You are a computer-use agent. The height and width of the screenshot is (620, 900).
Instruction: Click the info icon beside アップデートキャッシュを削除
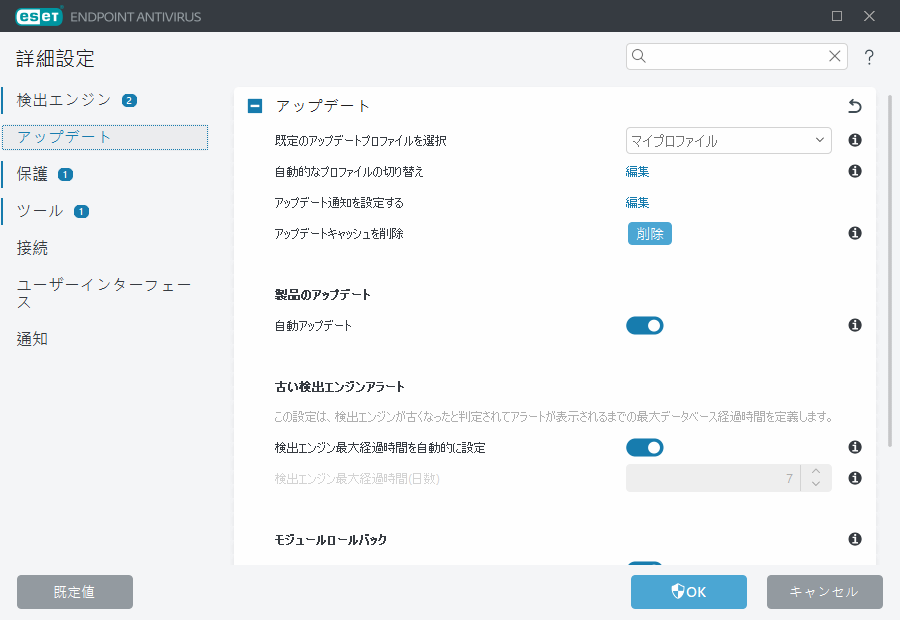click(x=854, y=233)
